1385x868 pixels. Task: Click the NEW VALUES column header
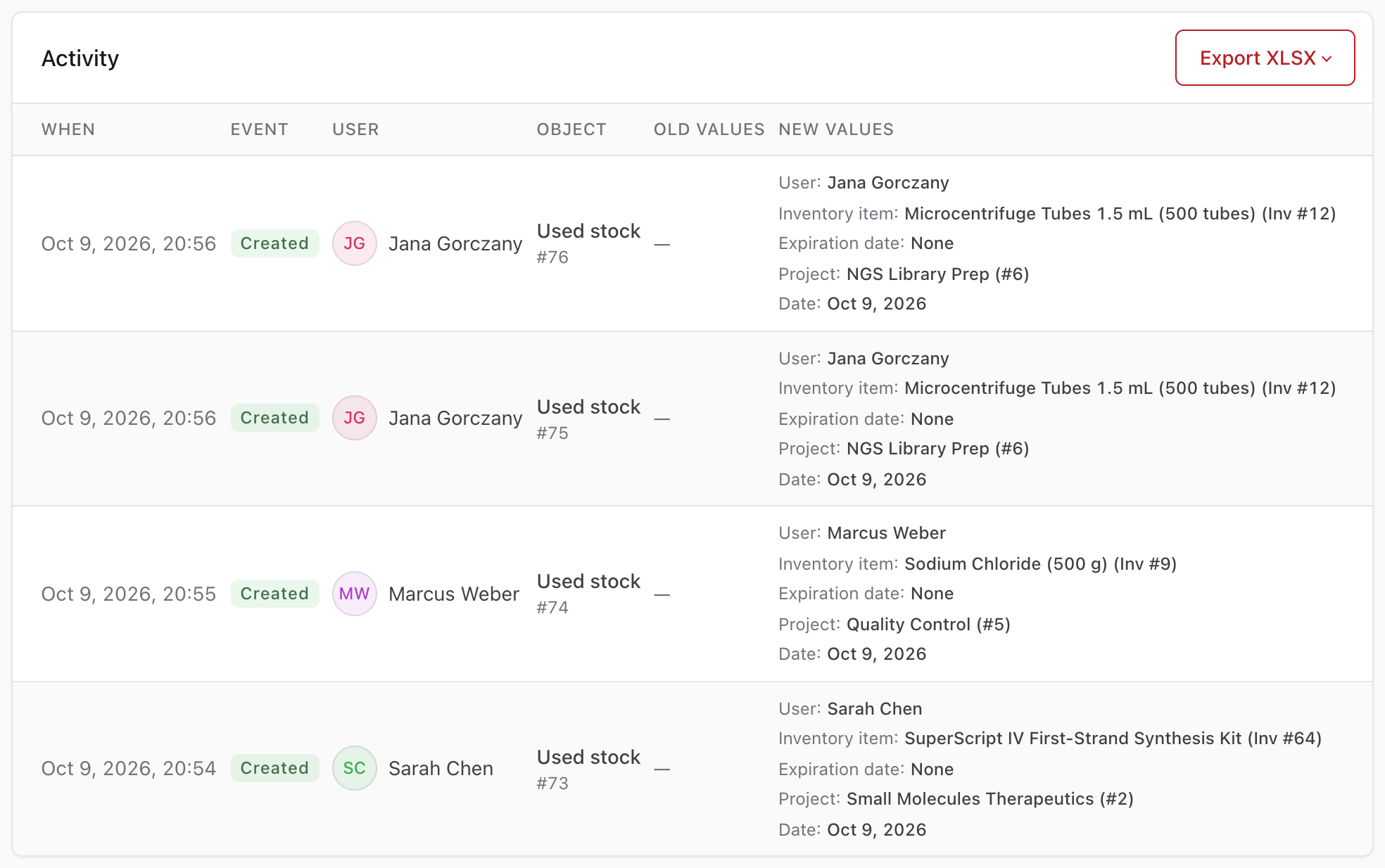[836, 129]
